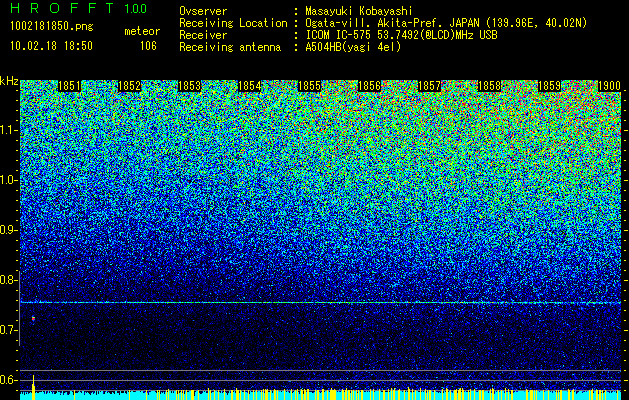Click the 0.9 frequency axis label
This screenshot has width=629, height=400.
coord(8,230)
